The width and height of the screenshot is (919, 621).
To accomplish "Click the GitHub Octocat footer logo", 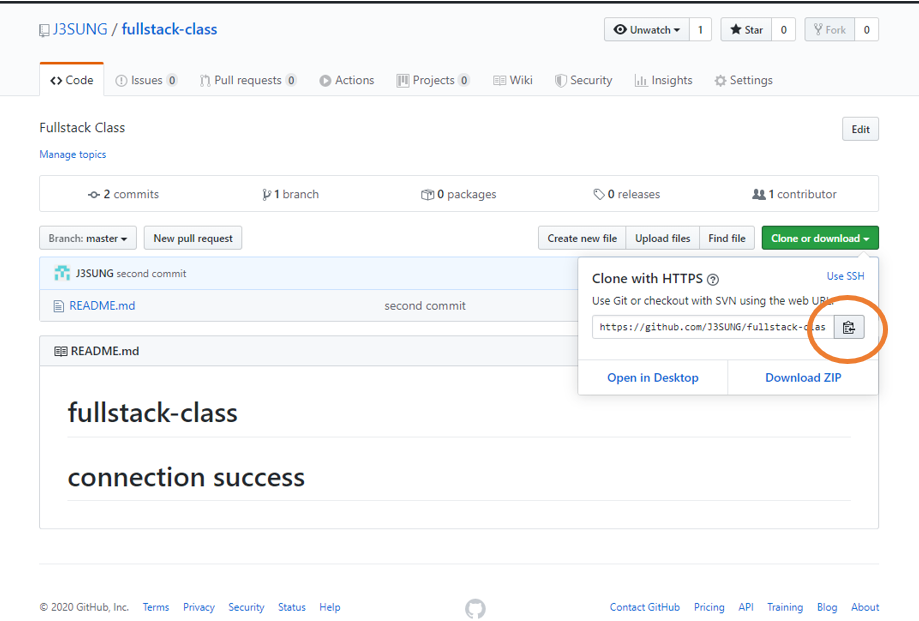I will coord(475,608).
